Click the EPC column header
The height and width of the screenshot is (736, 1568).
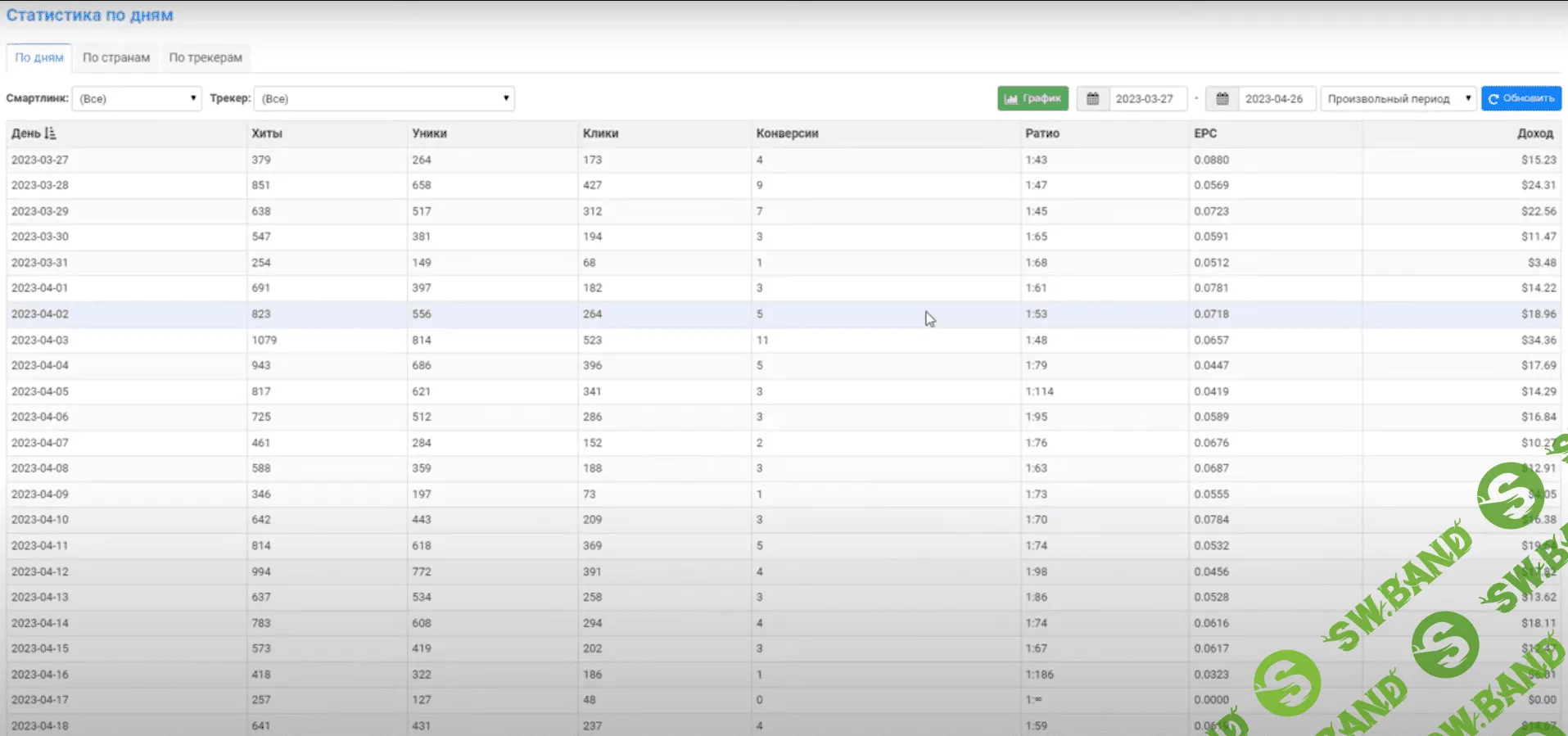(1205, 133)
